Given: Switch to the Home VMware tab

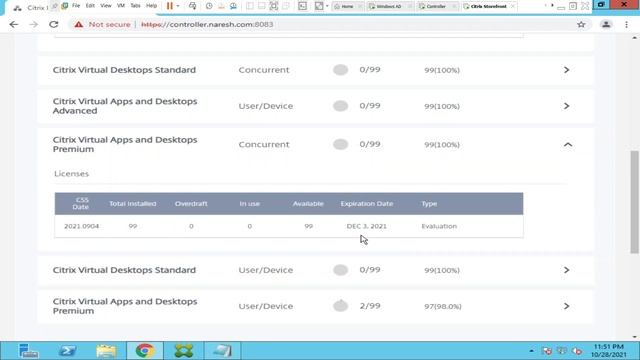Looking at the screenshot, I should pyautogui.click(x=347, y=6).
